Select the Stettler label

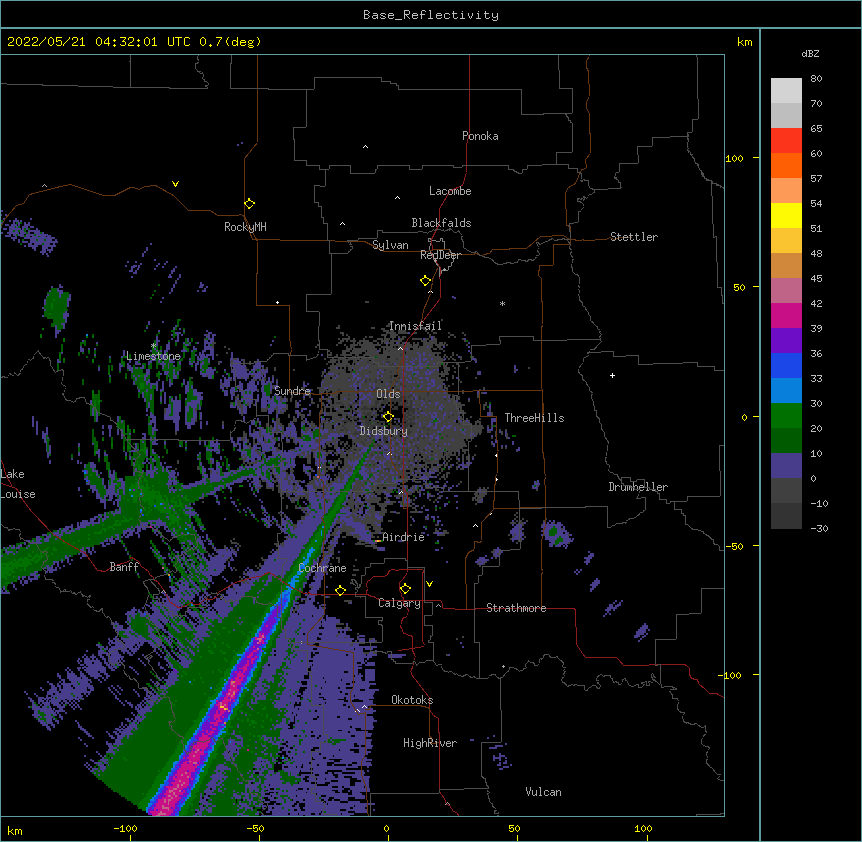[x=634, y=237]
